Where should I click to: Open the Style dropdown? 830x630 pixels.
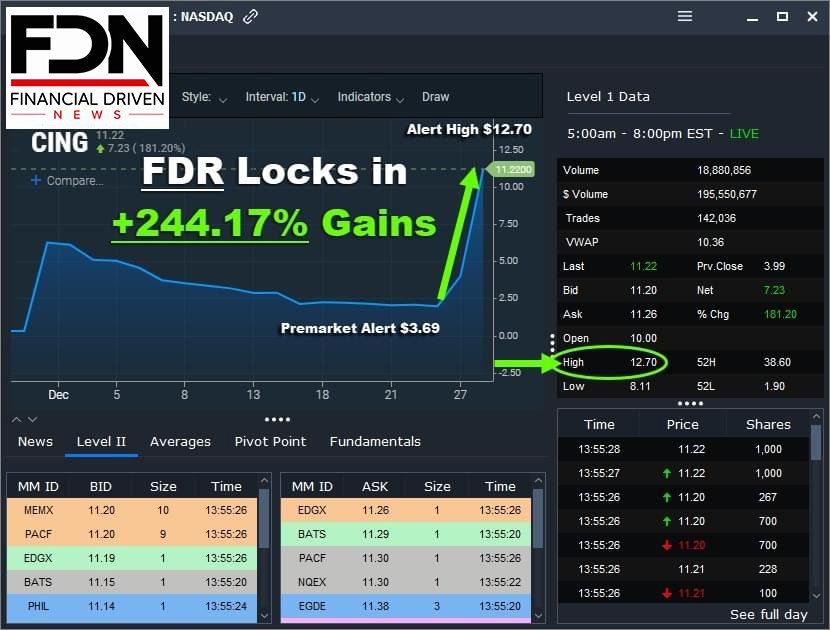204,97
